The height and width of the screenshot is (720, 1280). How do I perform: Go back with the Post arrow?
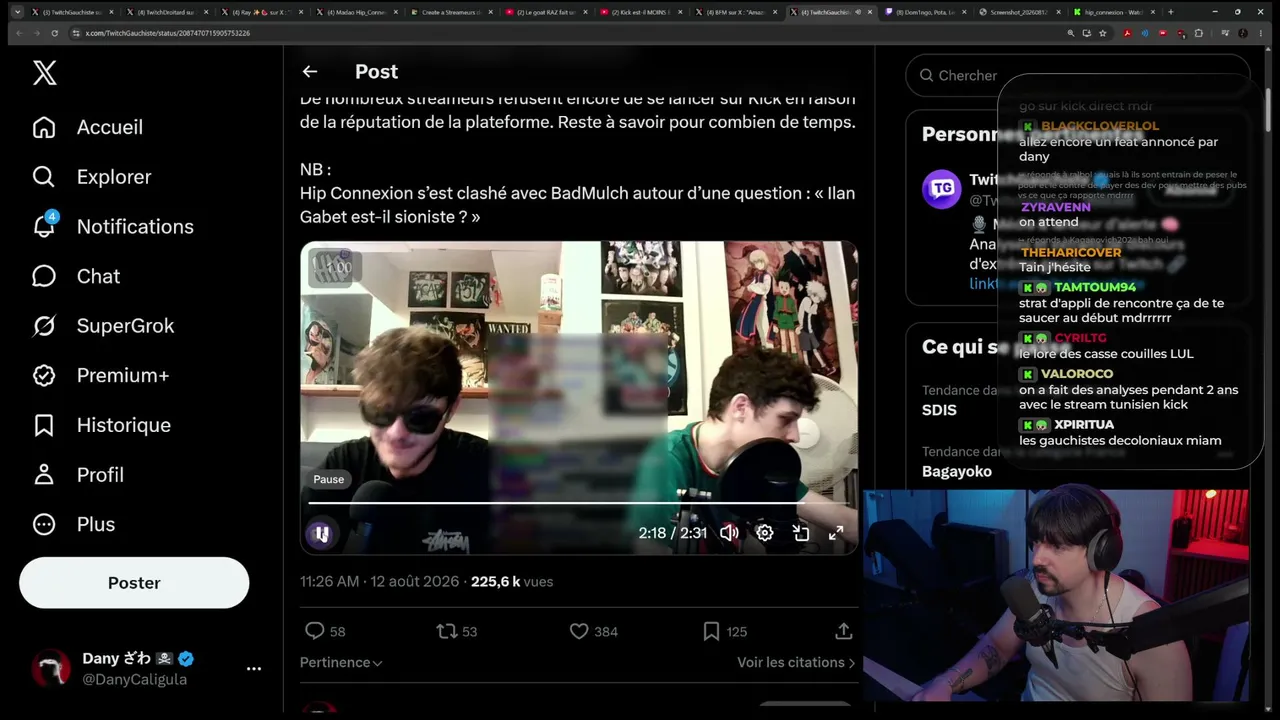(x=310, y=71)
